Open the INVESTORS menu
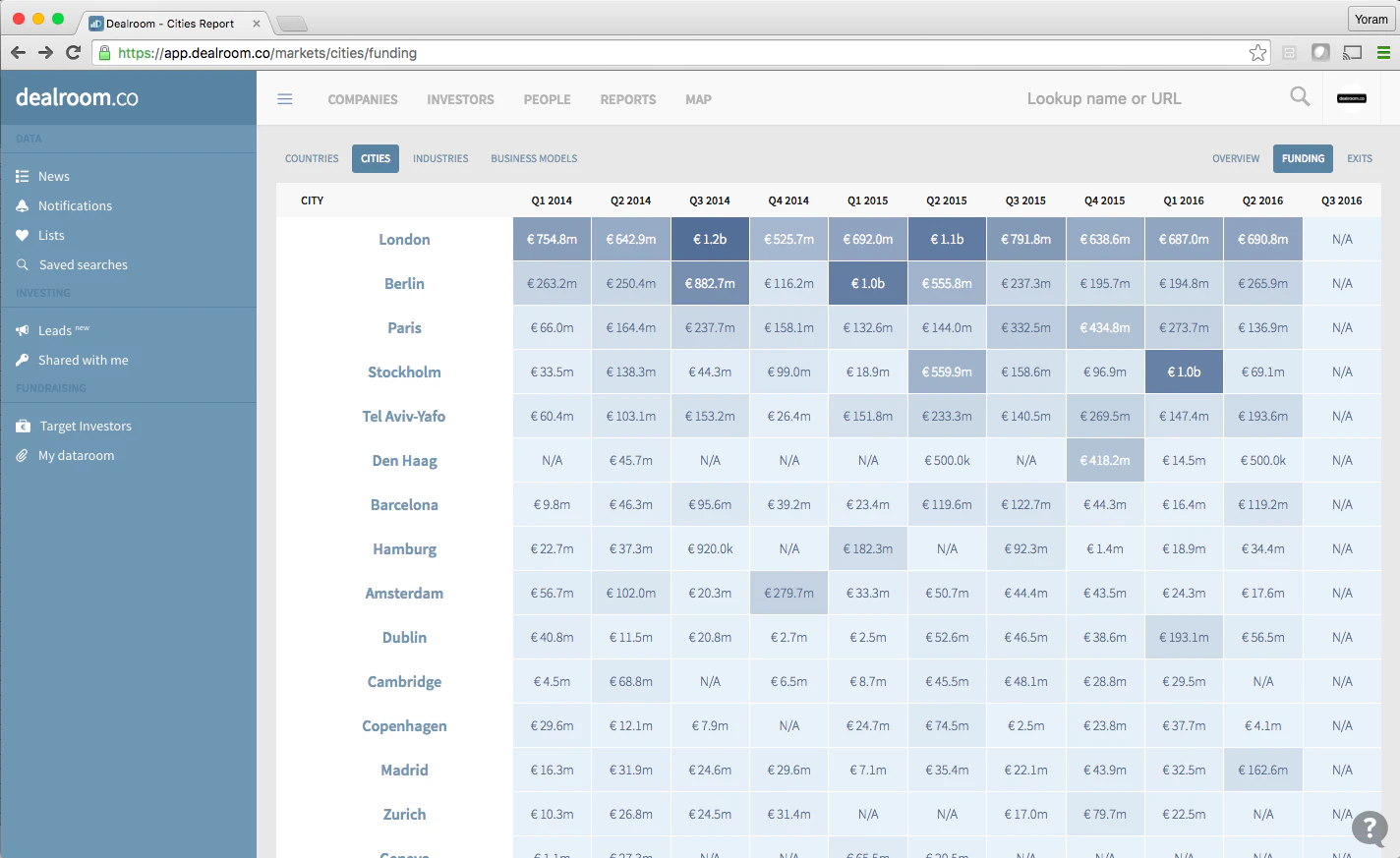 [460, 99]
